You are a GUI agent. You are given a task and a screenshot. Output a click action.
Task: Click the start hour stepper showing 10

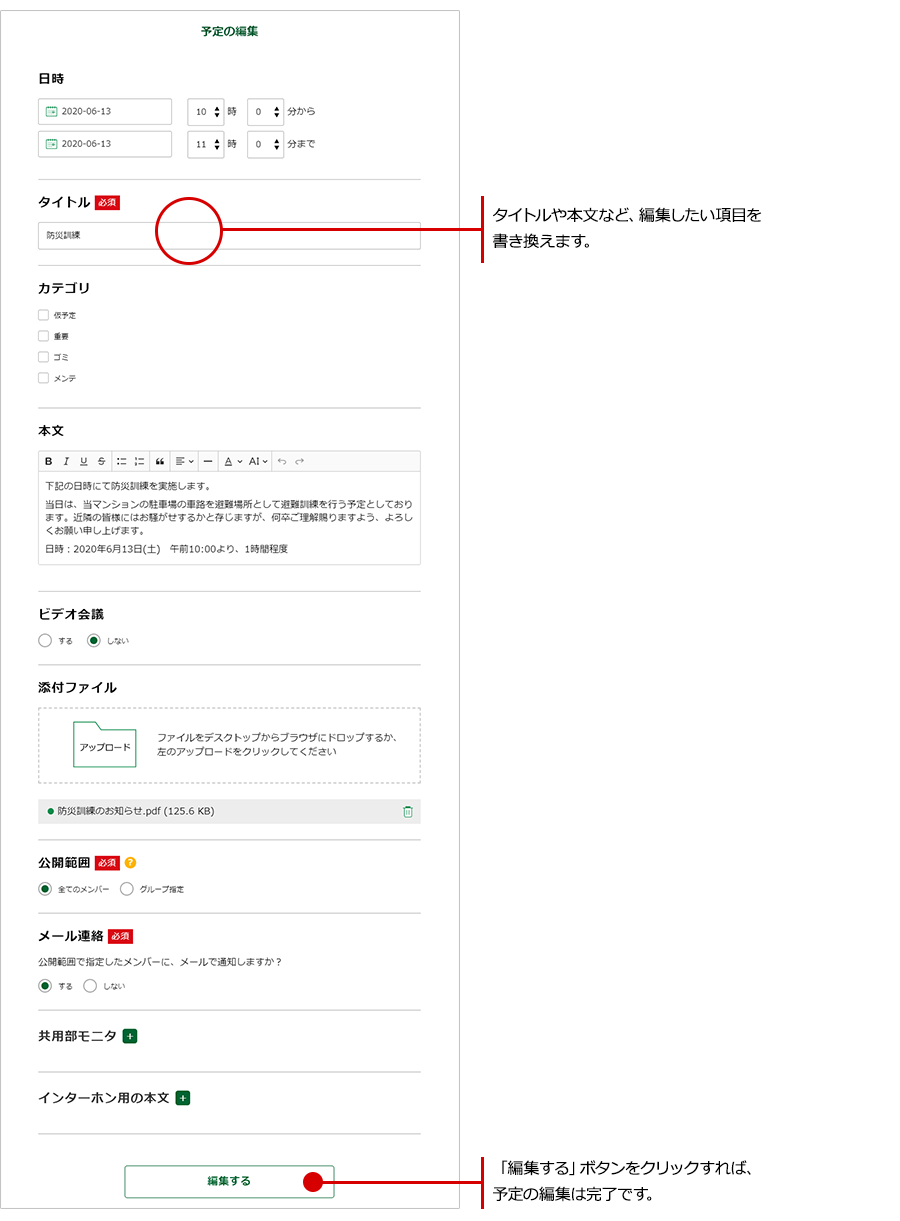pos(206,112)
